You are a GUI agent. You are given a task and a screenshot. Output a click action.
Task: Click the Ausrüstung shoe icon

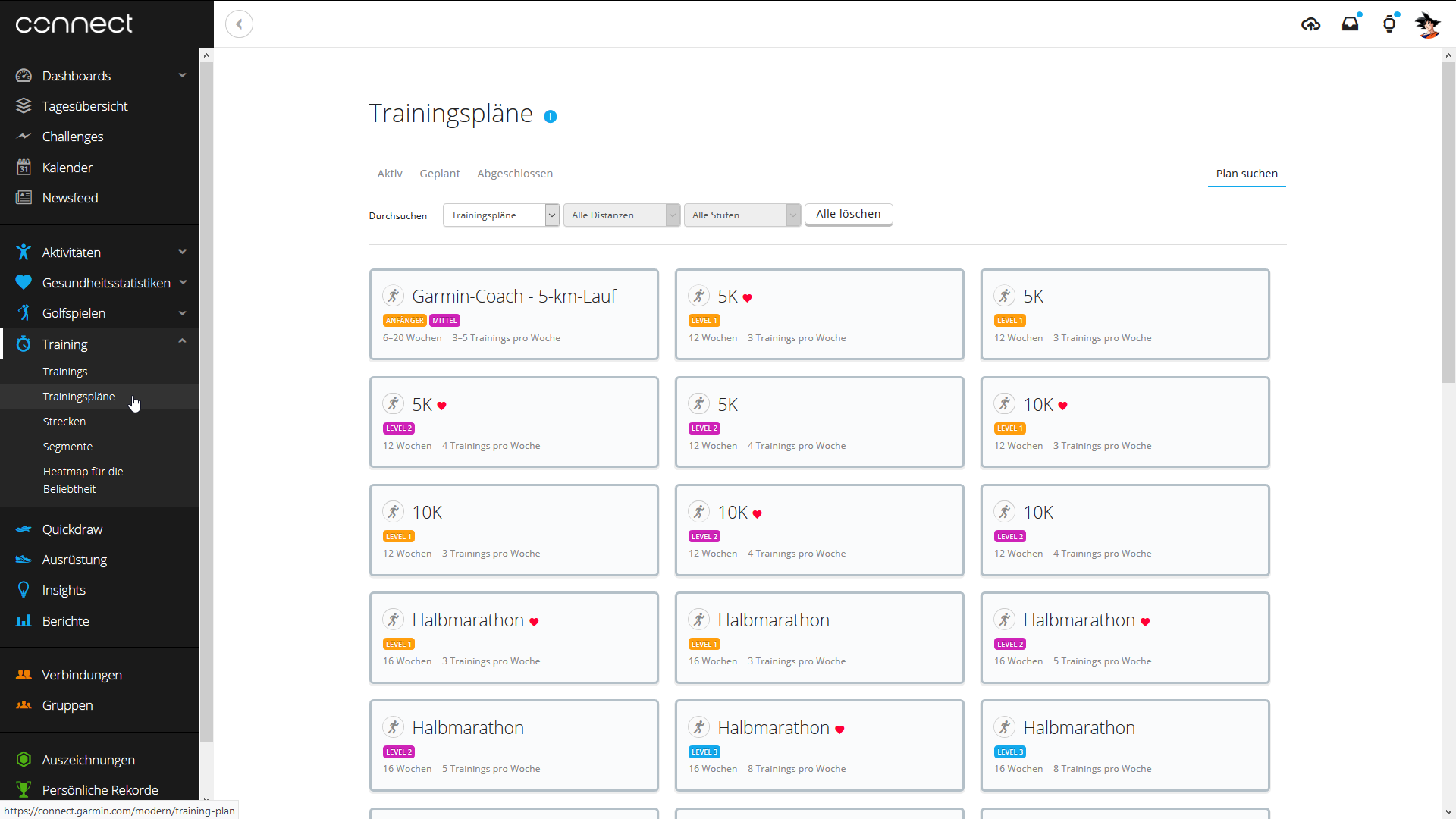click(x=24, y=560)
